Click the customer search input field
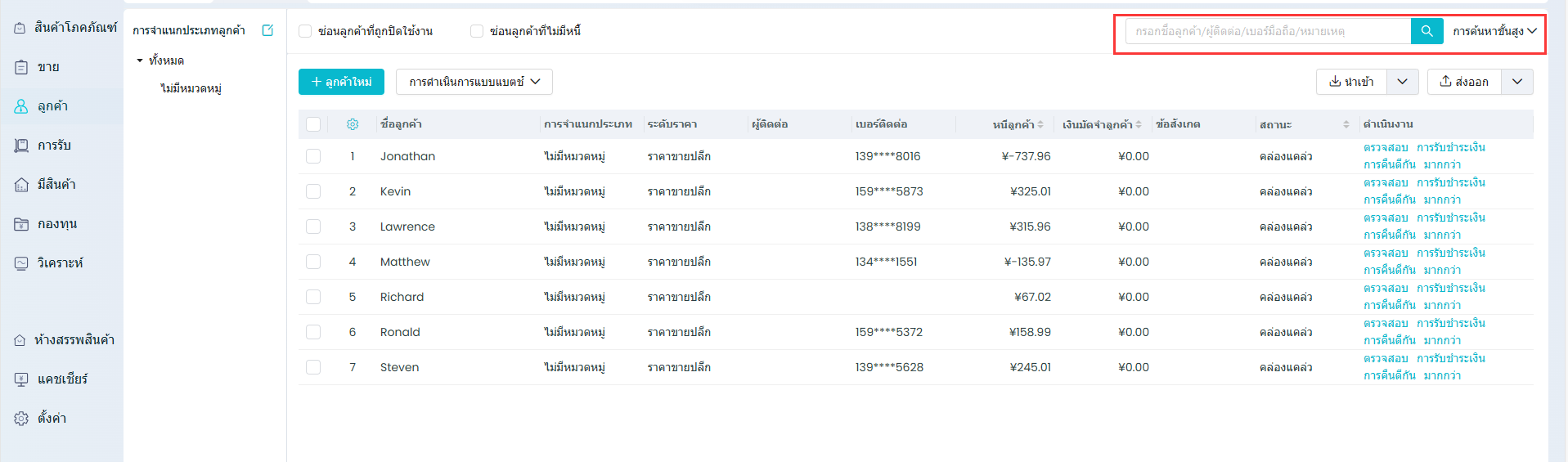Screen dimensions: 1568x462 click(x=1268, y=31)
